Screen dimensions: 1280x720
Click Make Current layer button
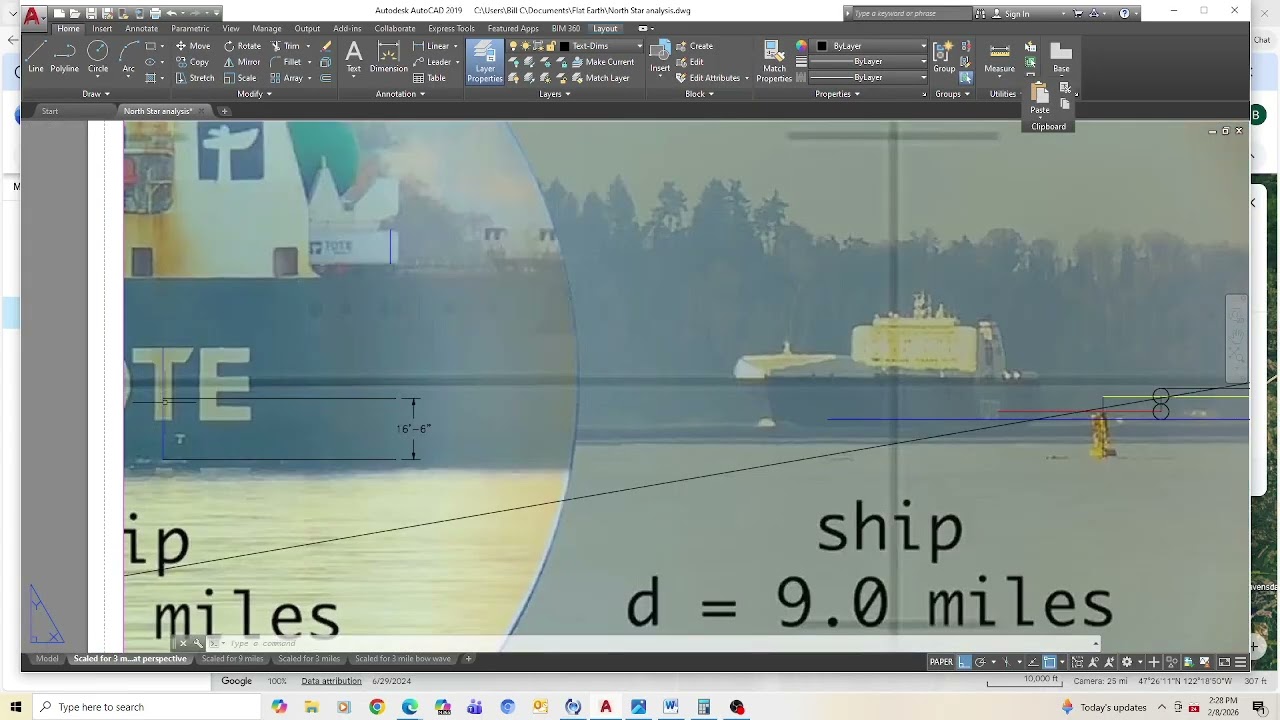pos(603,62)
